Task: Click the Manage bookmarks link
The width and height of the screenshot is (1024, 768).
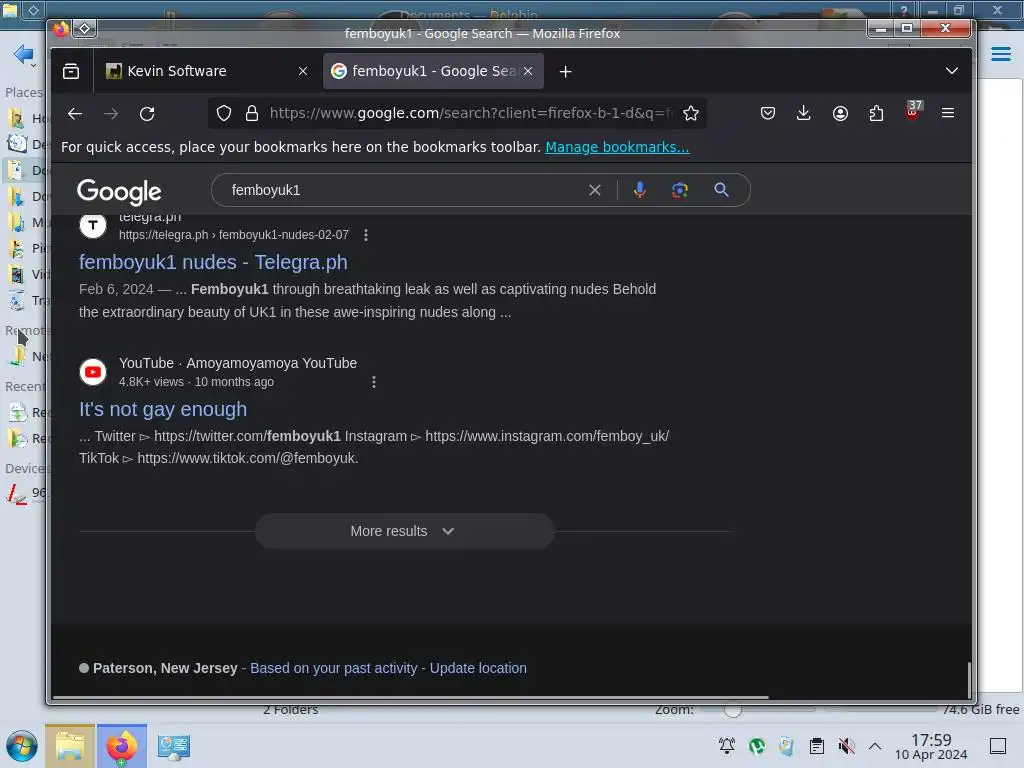Action: (617, 148)
